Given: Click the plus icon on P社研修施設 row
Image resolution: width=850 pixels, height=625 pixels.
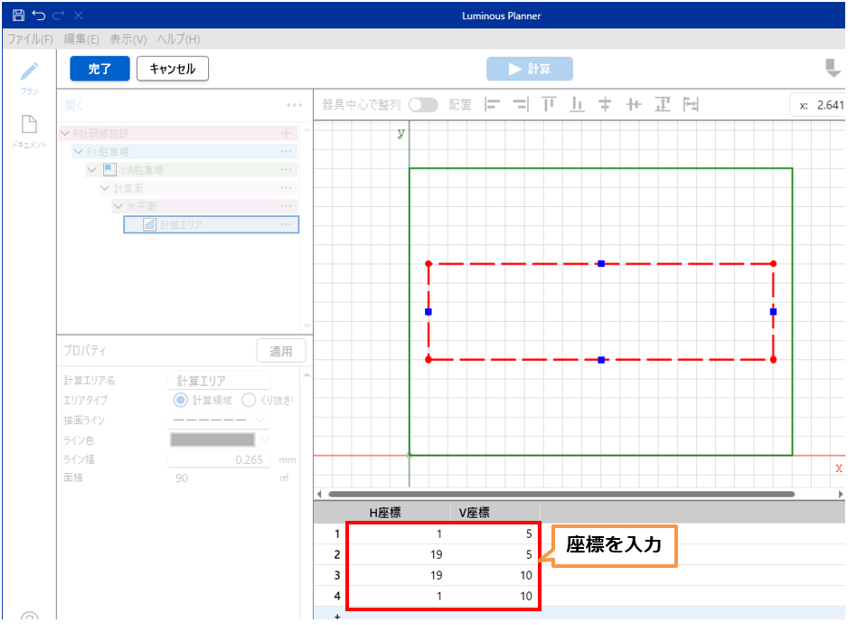Looking at the screenshot, I should tap(287, 133).
